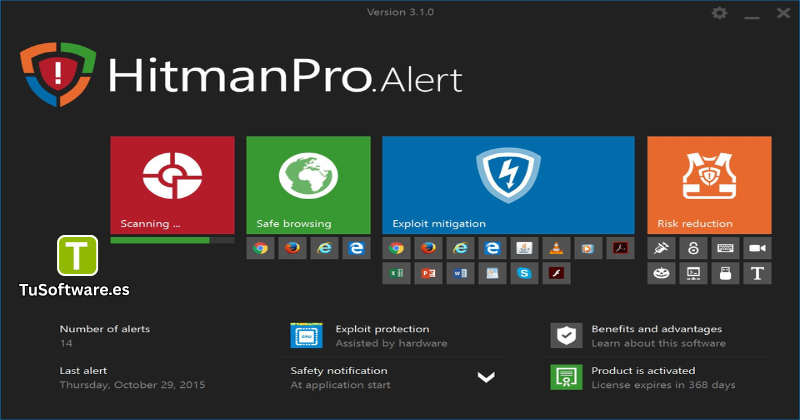The image size is (800, 420).
Task: Click the PowerPoint icon
Action: (428, 274)
